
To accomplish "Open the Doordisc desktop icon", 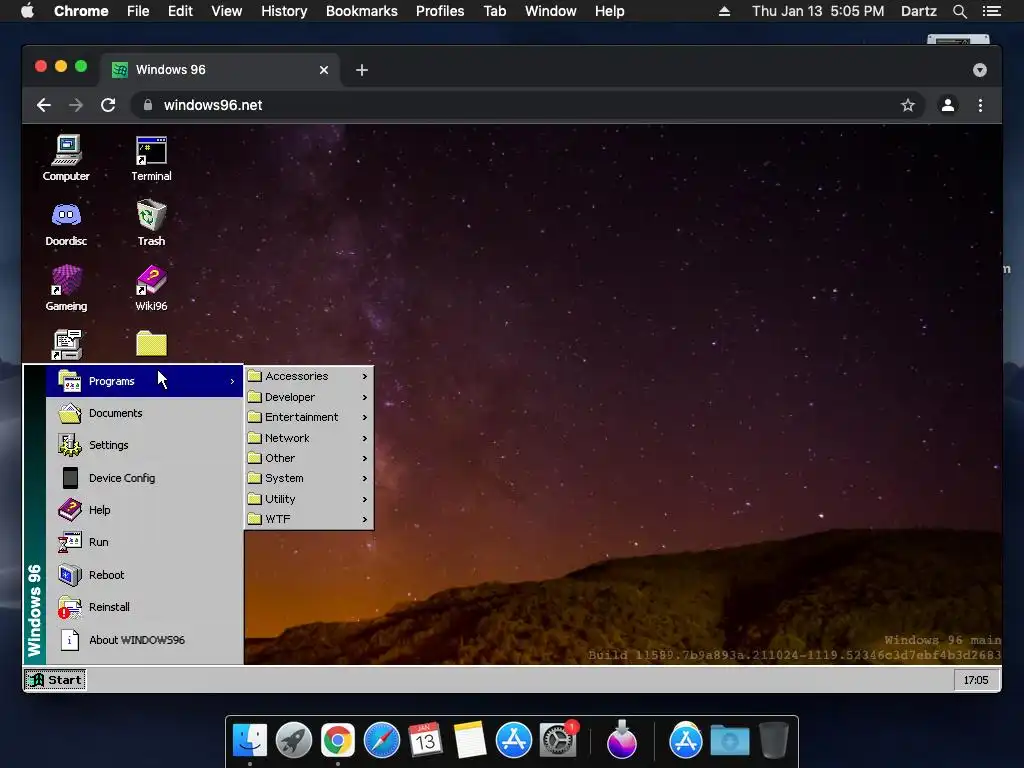I will click(x=66, y=223).
